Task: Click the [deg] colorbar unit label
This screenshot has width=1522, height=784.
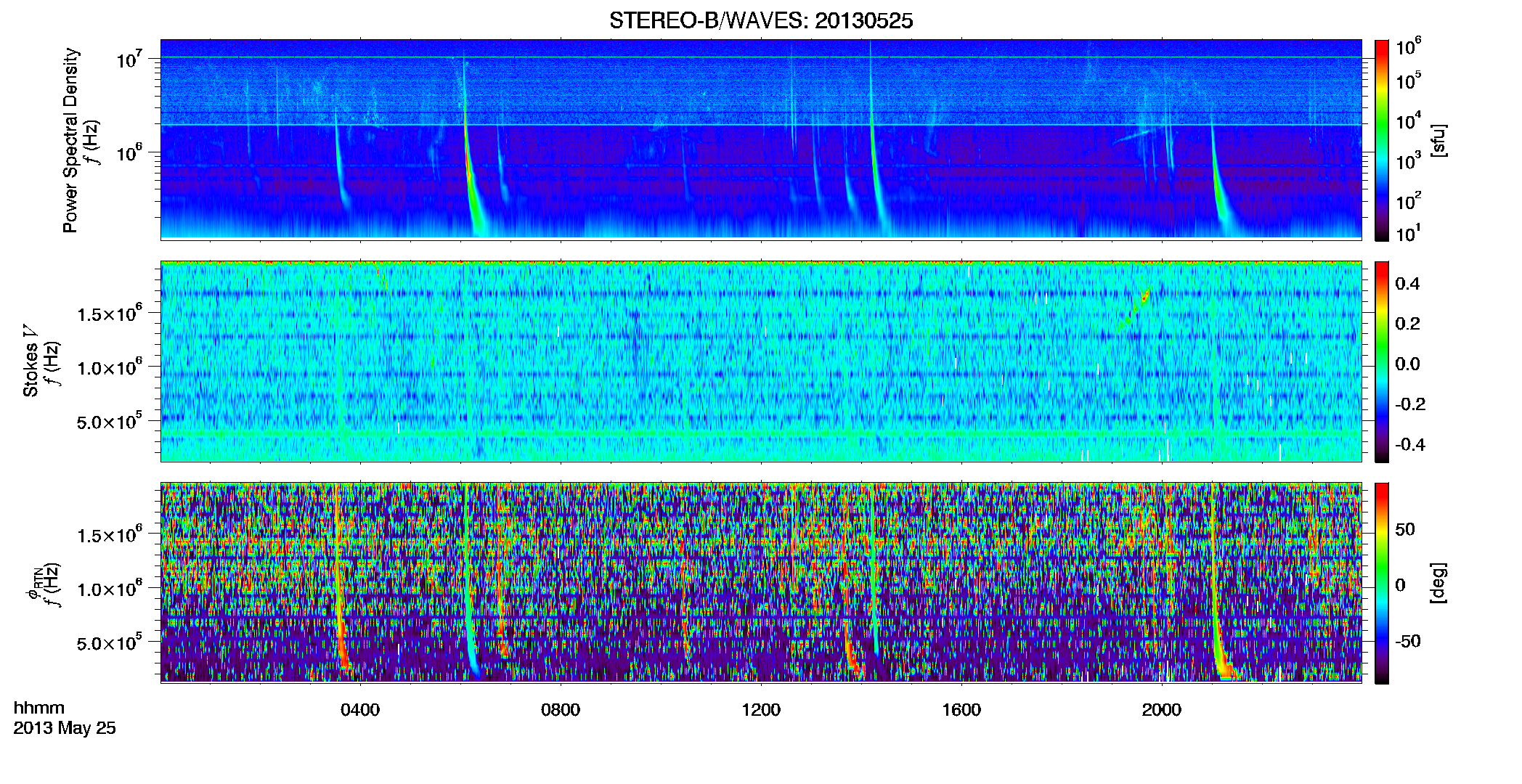Action: (x=1438, y=583)
